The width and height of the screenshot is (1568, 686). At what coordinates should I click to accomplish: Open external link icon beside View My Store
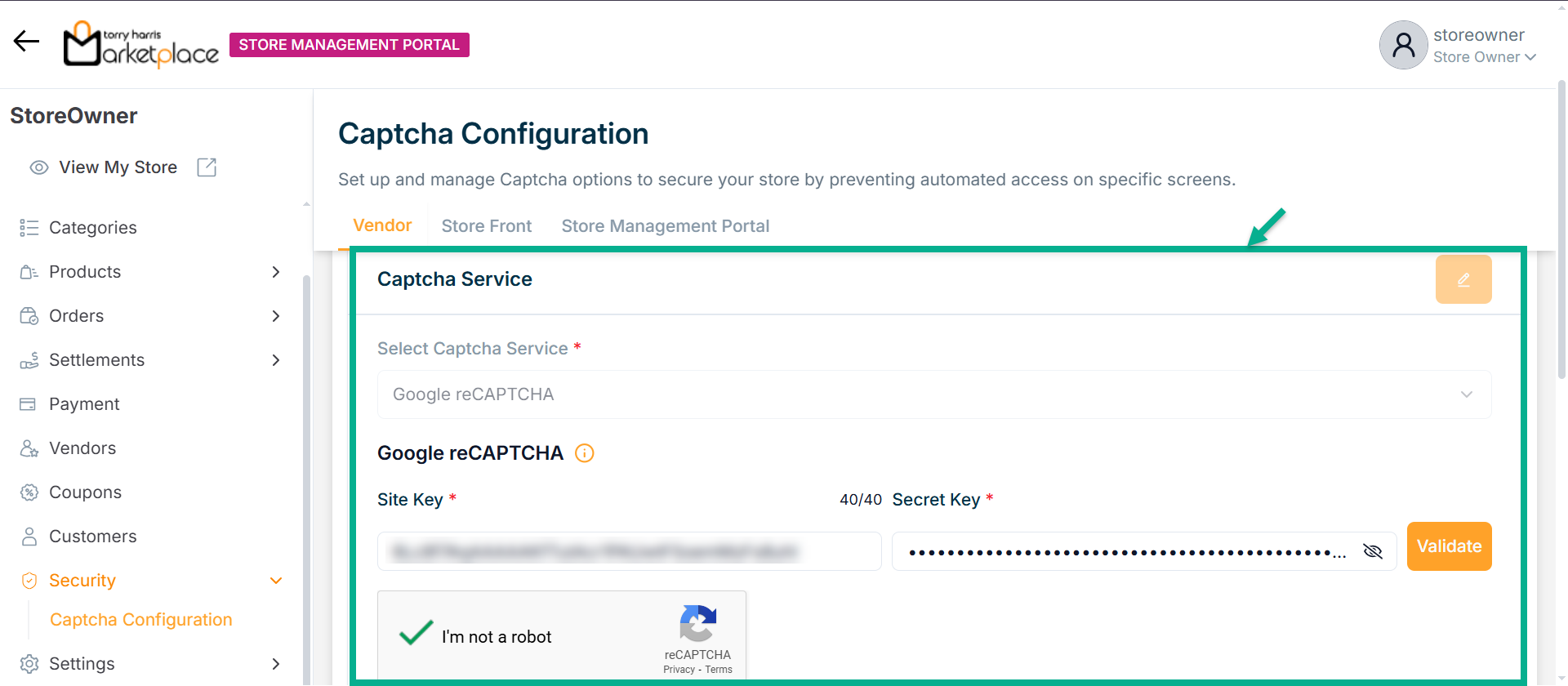click(x=207, y=167)
